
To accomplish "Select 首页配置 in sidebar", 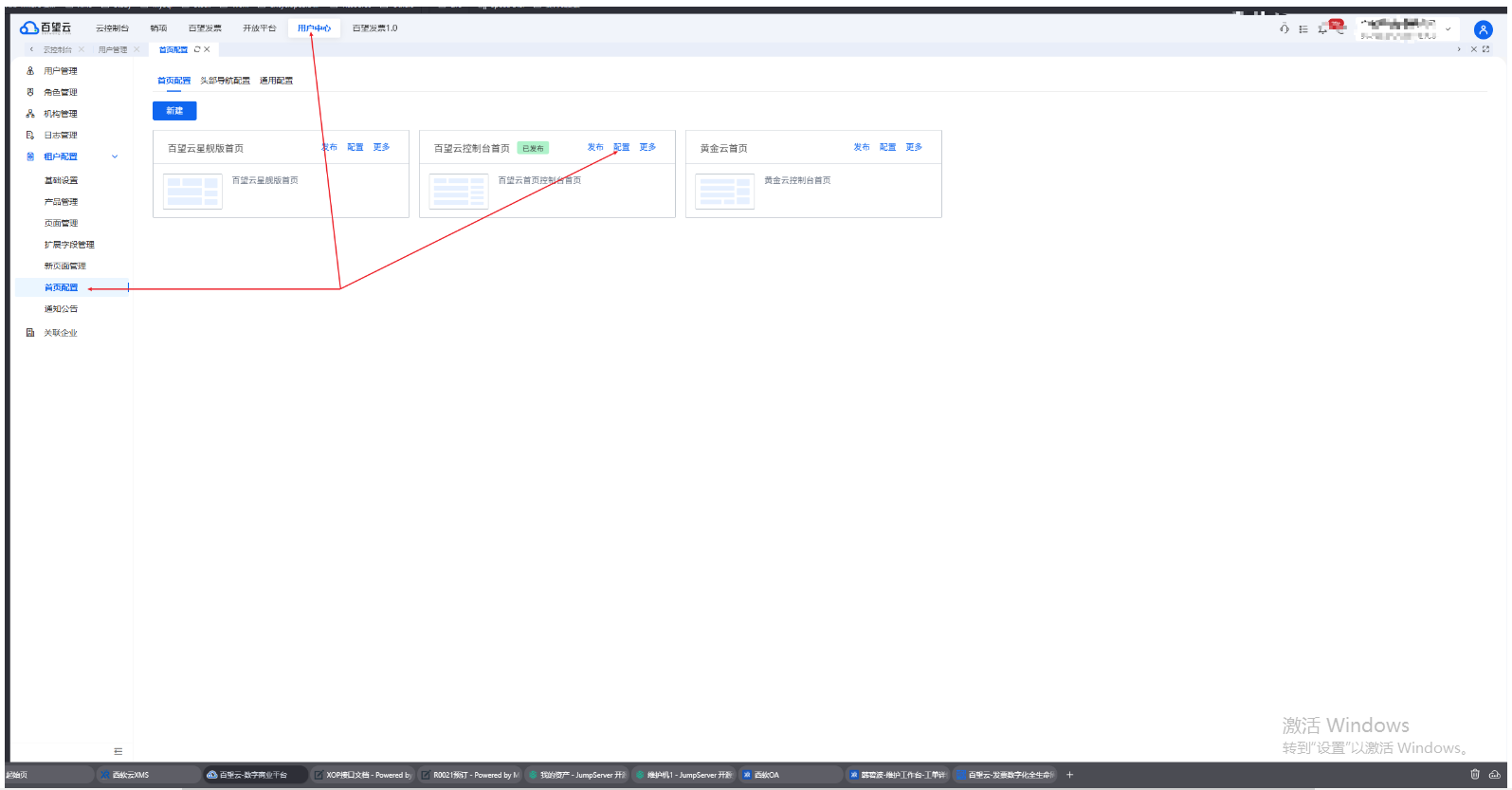I will (72, 287).
